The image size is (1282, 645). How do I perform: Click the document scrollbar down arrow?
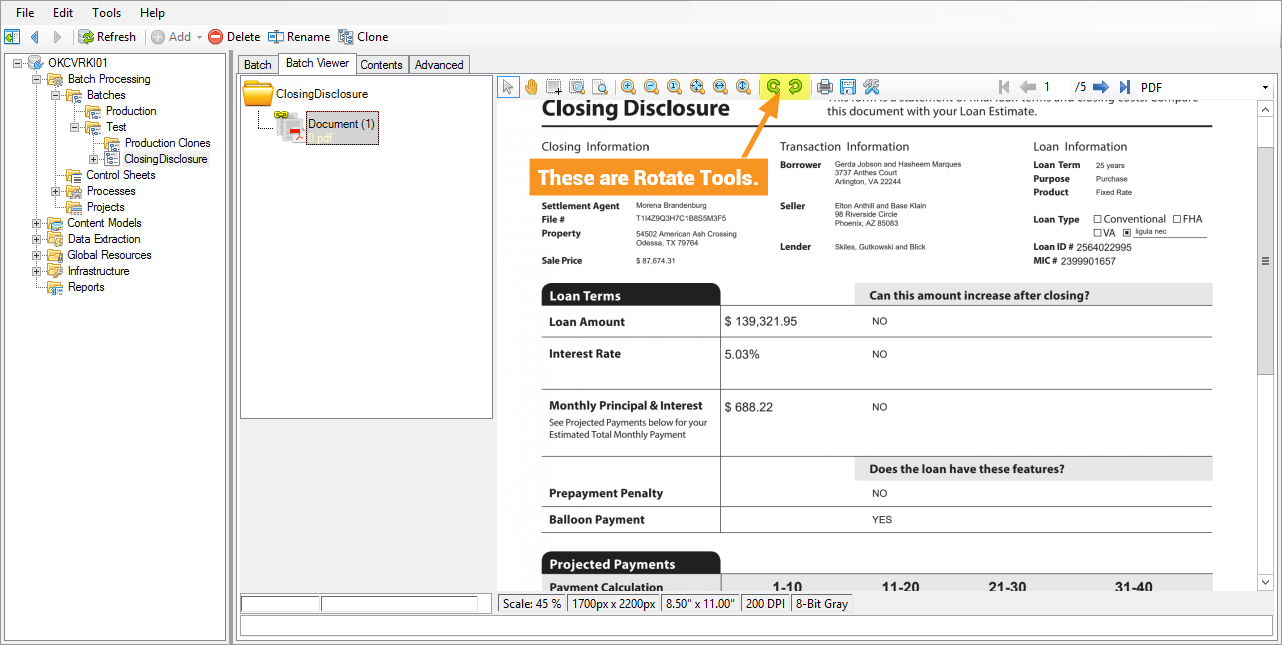pos(1265,582)
